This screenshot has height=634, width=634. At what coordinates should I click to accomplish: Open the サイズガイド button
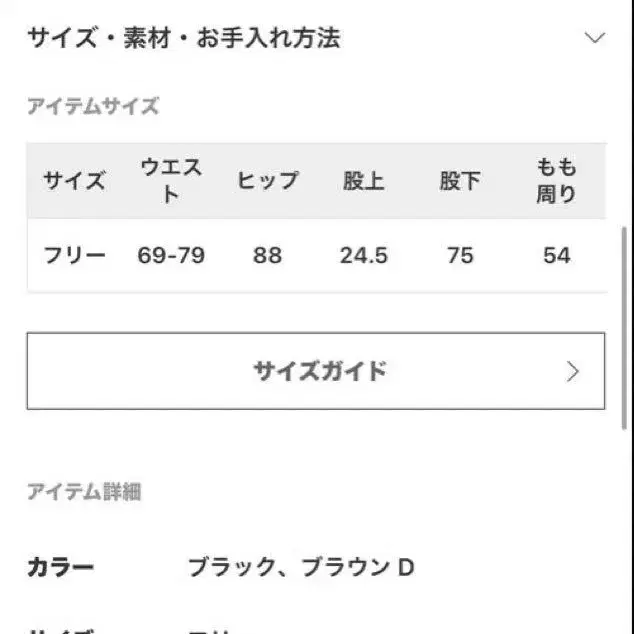coord(316,371)
